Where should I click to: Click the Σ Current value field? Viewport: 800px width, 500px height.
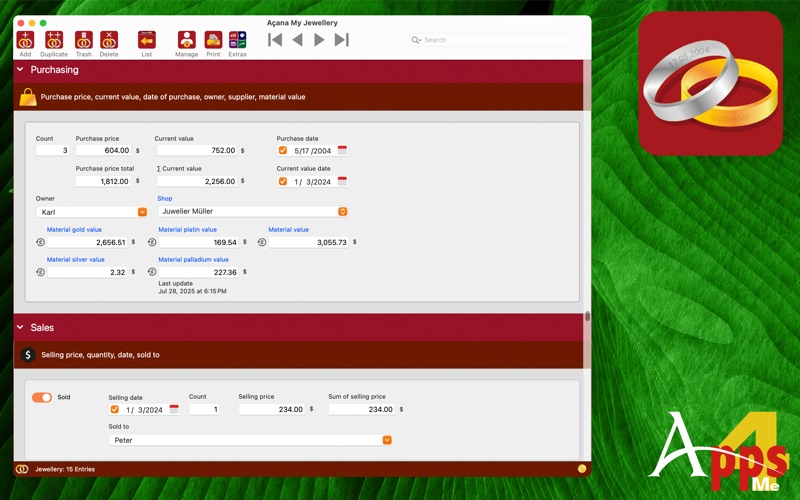click(197, 181)
